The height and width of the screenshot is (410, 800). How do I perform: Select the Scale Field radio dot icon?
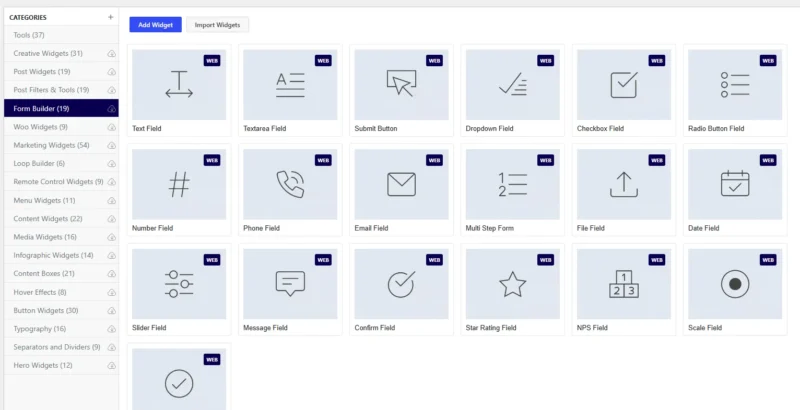735,284
